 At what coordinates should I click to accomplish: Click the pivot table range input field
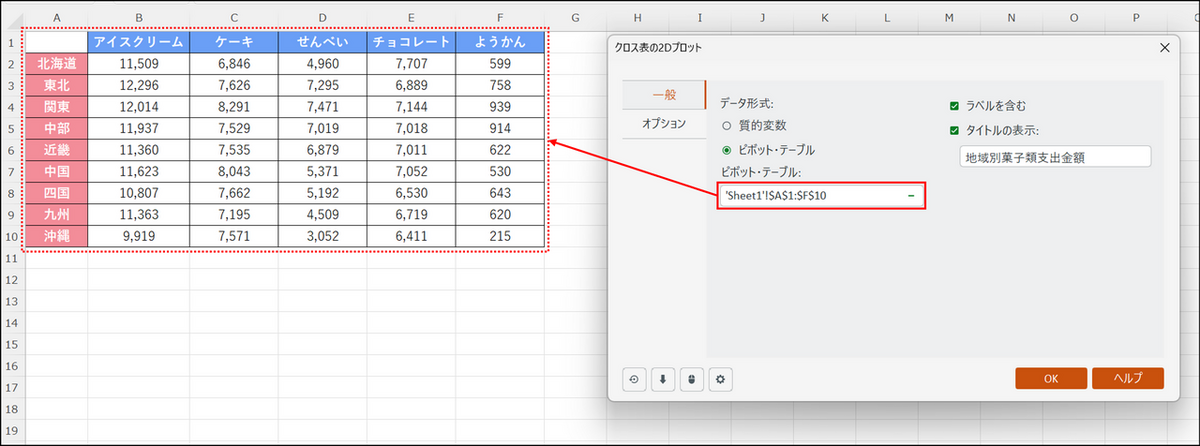click(810, 196)
